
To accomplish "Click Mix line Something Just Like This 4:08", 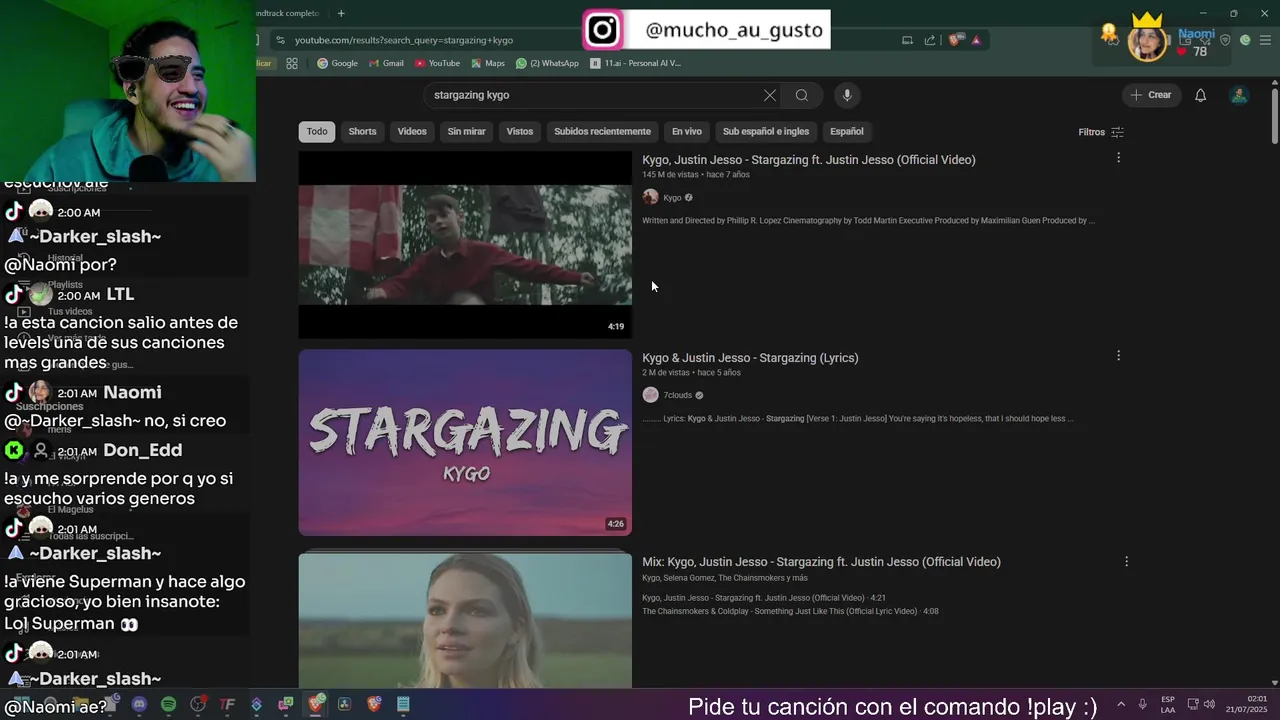I will [790, 611].
